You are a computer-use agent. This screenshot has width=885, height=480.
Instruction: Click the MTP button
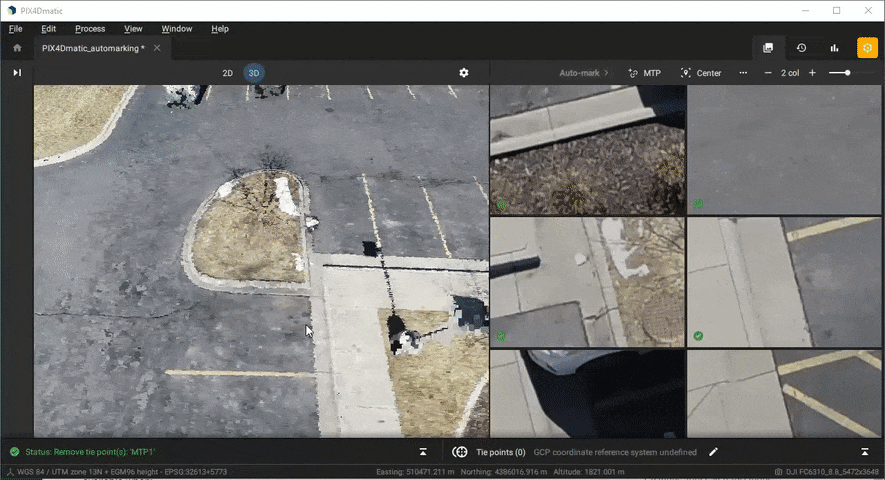click(x=644, y=73)
